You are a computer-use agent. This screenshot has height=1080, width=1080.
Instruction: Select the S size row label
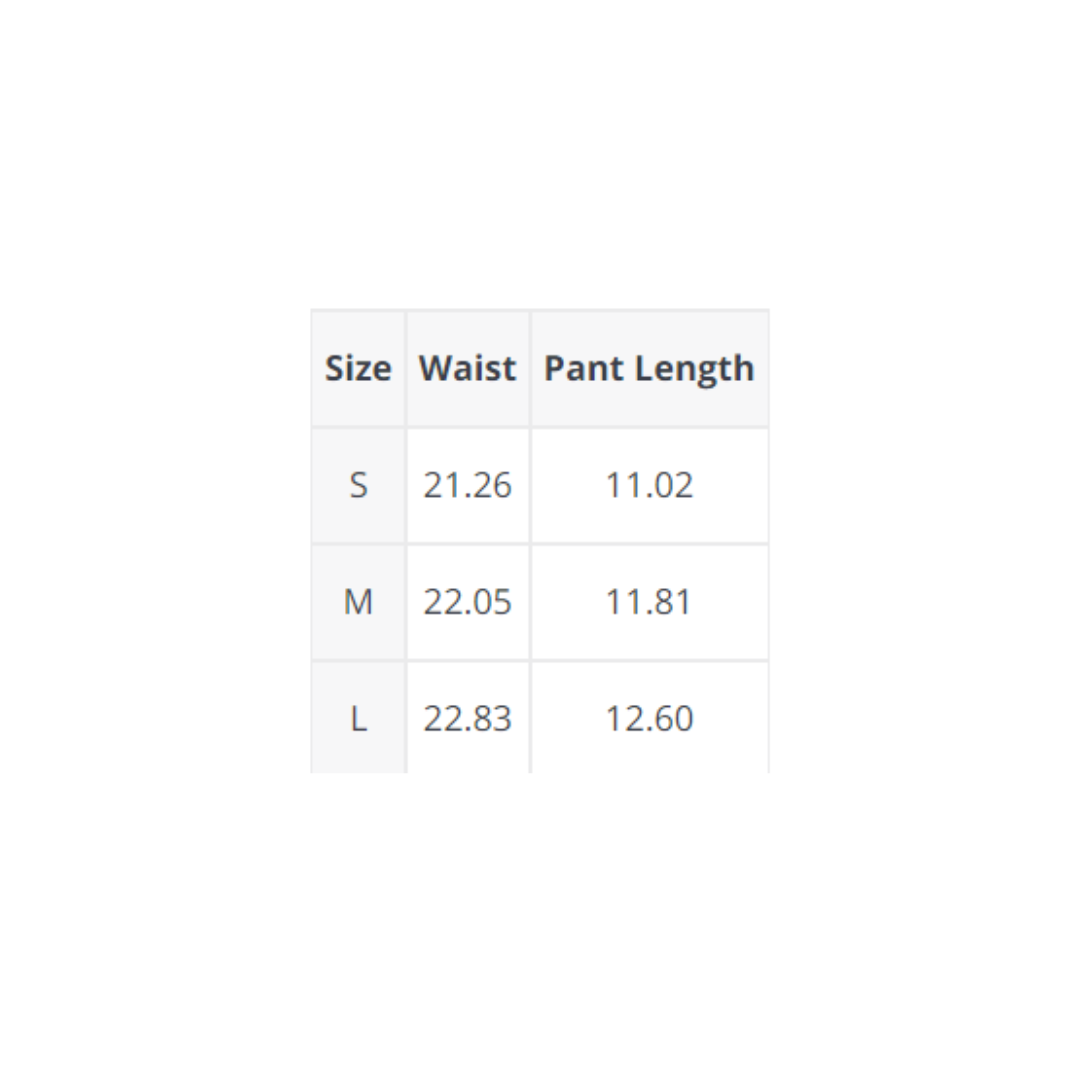[358, 486]
